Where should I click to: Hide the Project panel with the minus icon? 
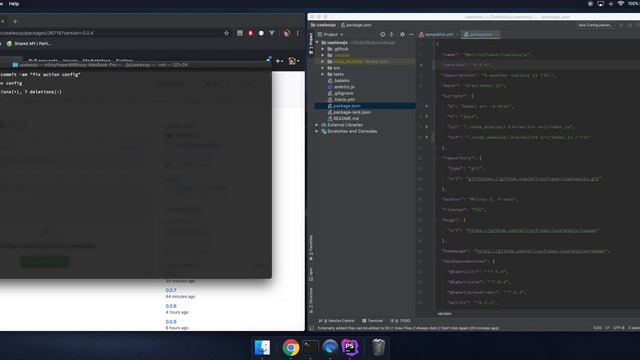pyautogui.click(x=411, y=35)
